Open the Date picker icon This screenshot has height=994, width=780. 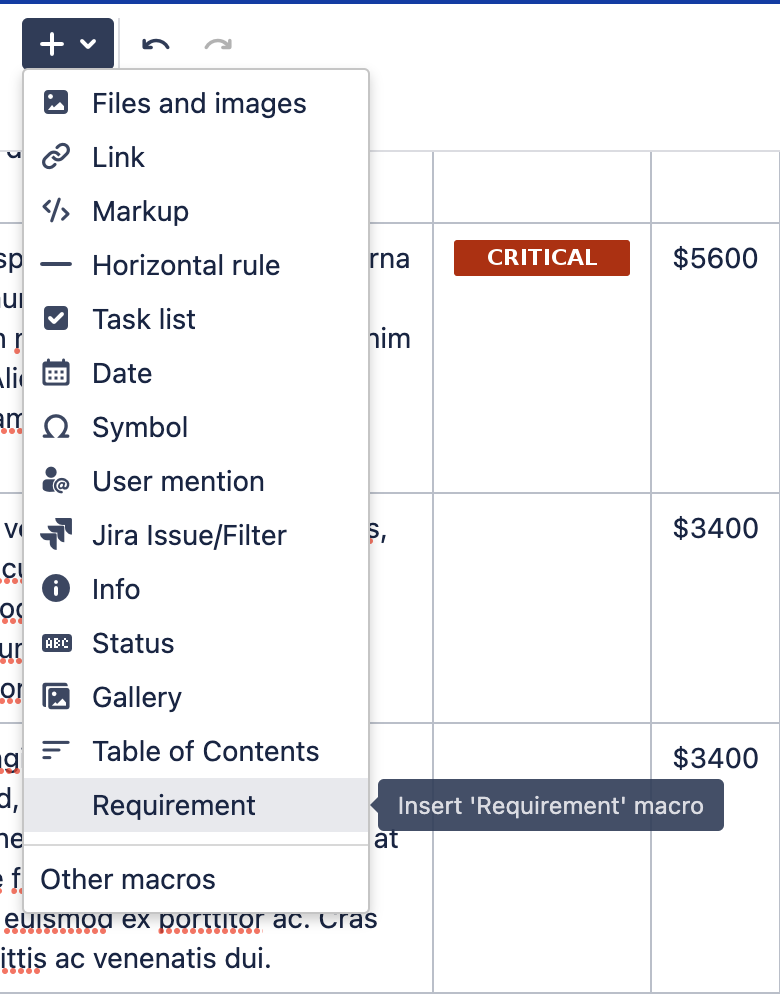click(x=56, y=373)
